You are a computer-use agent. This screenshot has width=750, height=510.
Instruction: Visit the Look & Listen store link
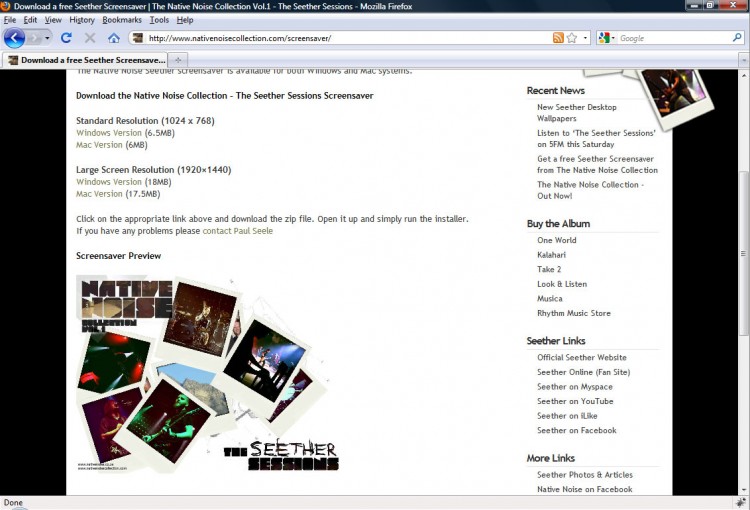pos(562,284)
